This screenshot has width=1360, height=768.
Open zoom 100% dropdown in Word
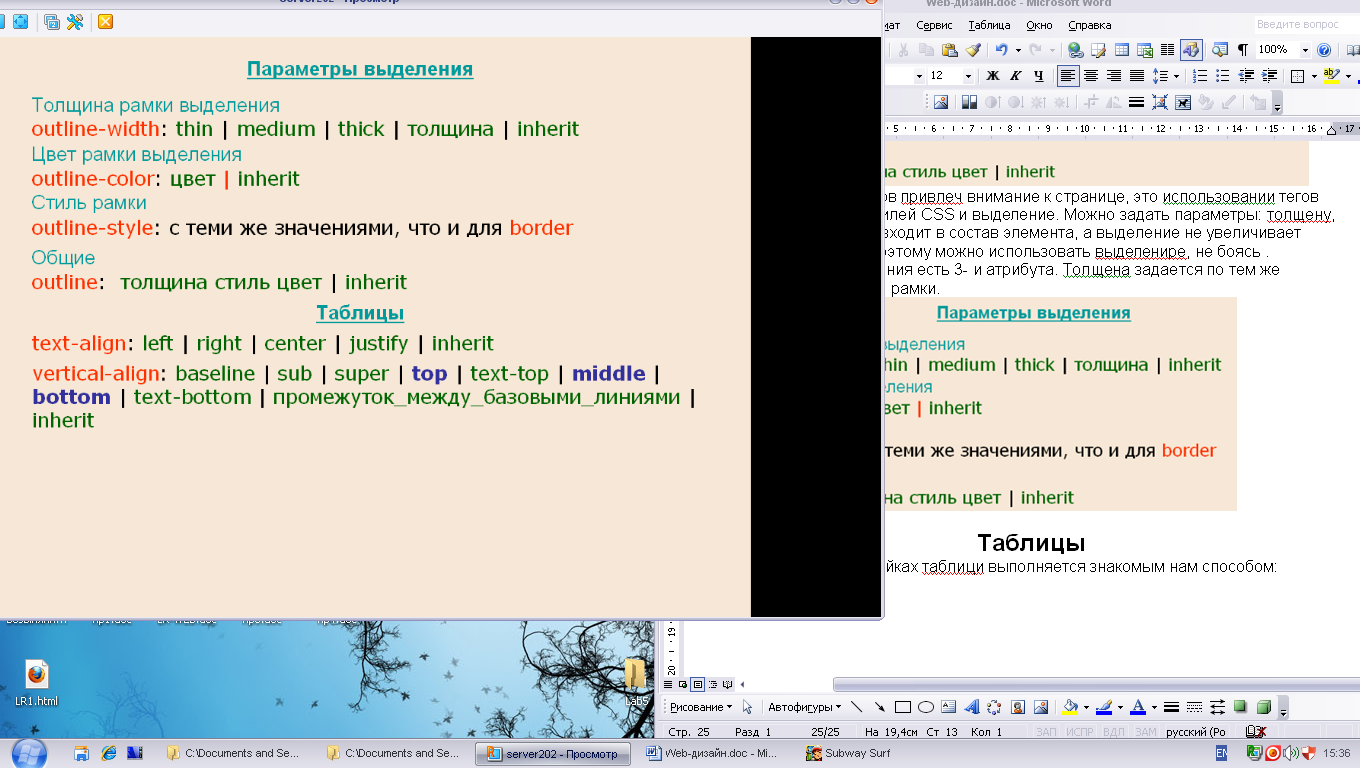[1305, 50]
